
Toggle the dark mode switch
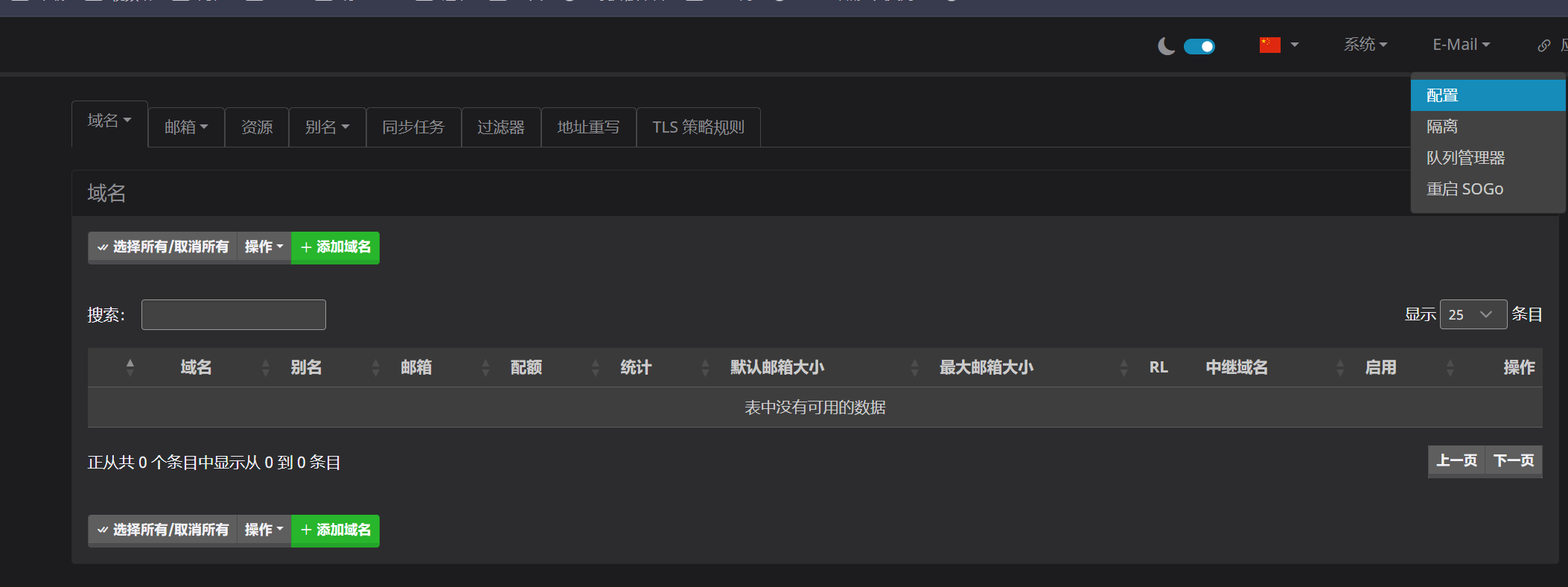[1199, 46]
